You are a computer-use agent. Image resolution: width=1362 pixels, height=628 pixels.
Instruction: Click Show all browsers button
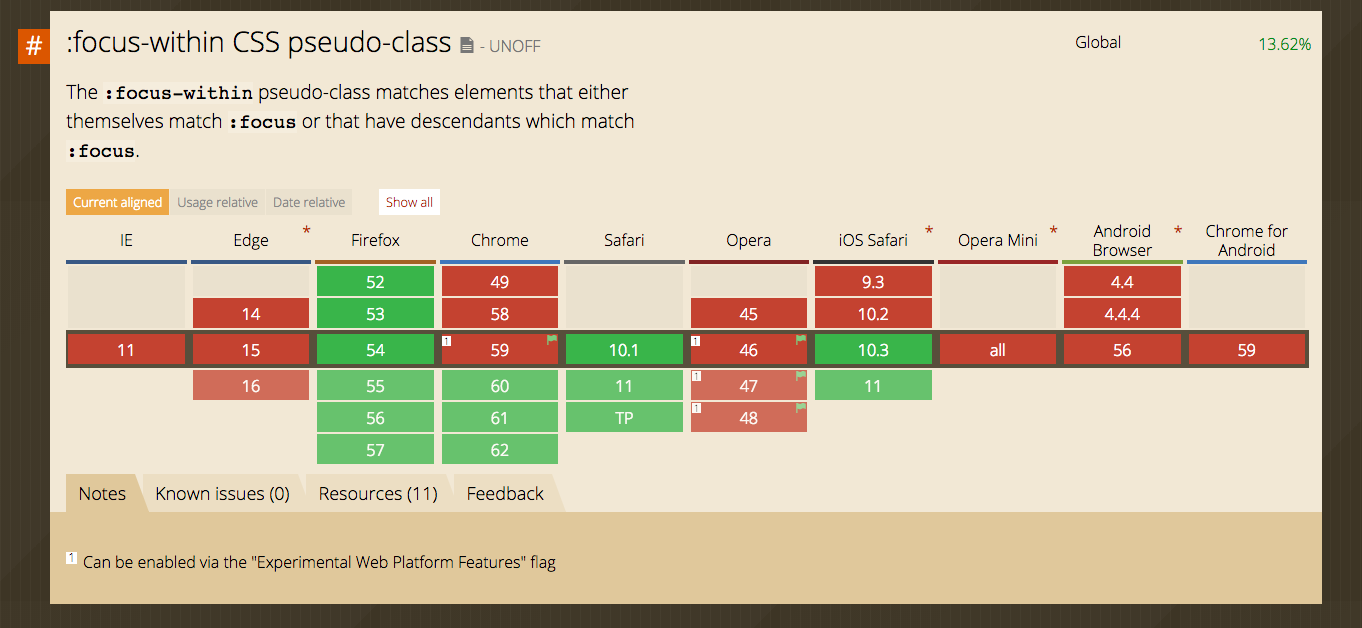tap(409, 202)
